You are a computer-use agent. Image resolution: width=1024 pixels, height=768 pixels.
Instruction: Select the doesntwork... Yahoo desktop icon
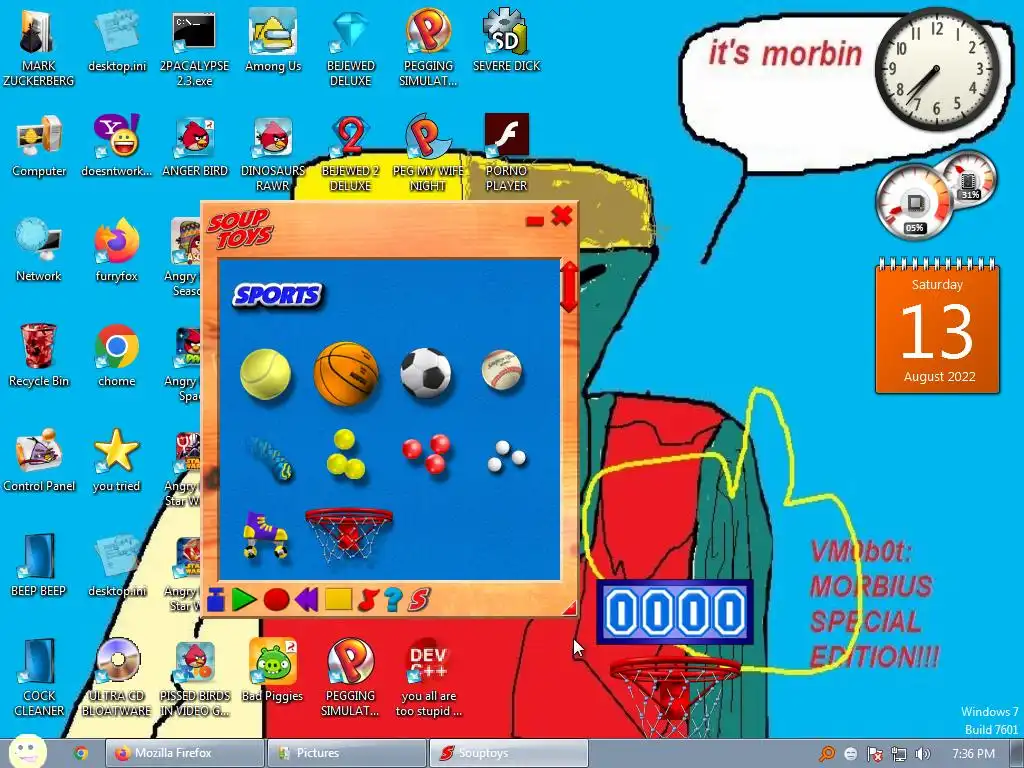tap(117, 146)
